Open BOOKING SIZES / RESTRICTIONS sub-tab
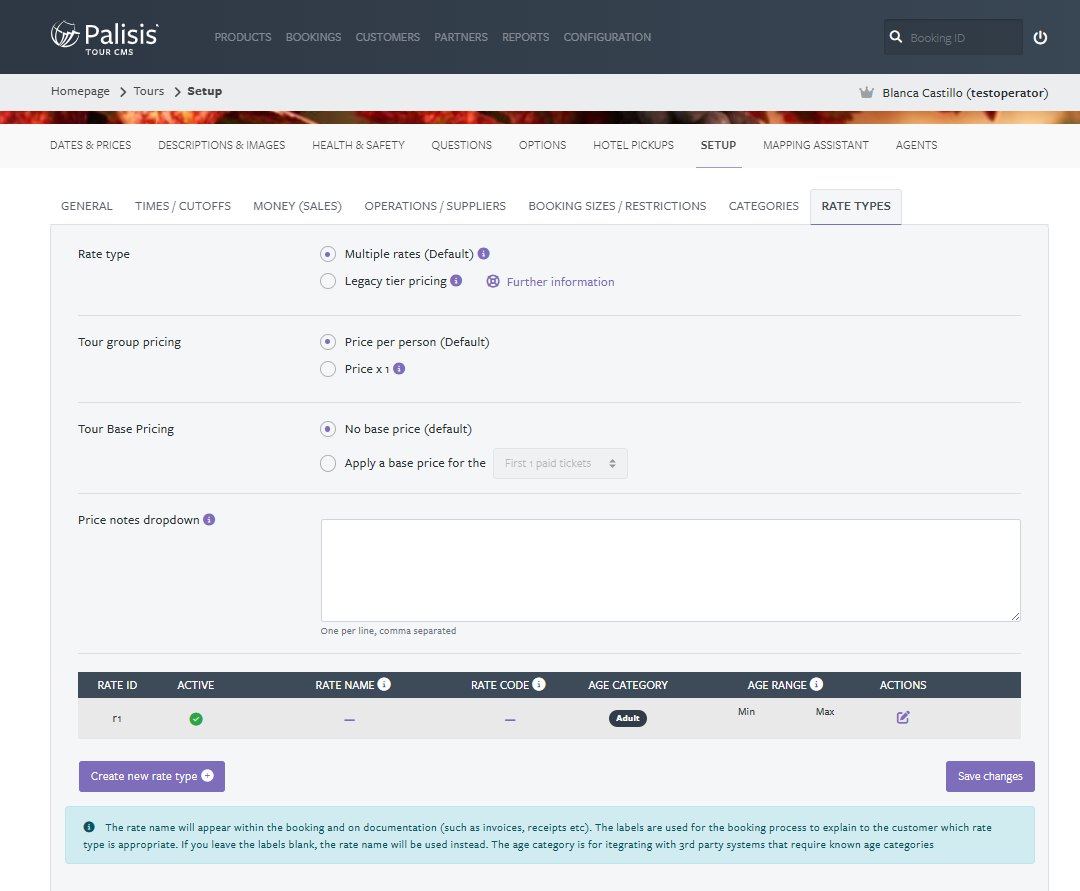Image resolution: width=1080 pixels, height=891 pixels. click(x=617, y=206)
